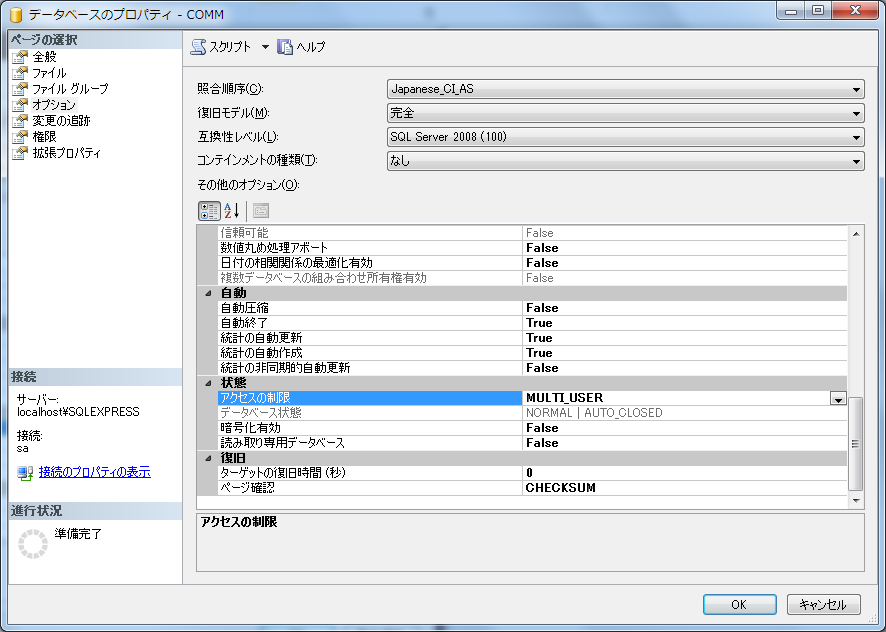Screen dimensions: 886x632
Task: Sort properties alphabetically with A-Z icon
Action: point(232,211)
